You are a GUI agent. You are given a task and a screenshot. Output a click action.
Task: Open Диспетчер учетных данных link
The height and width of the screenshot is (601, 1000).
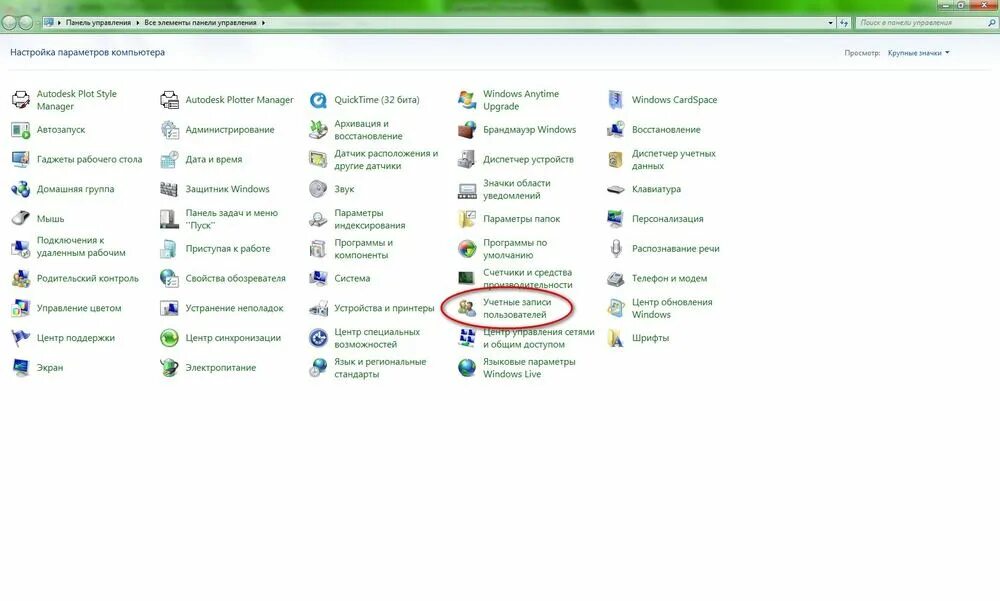click(673, 159)
